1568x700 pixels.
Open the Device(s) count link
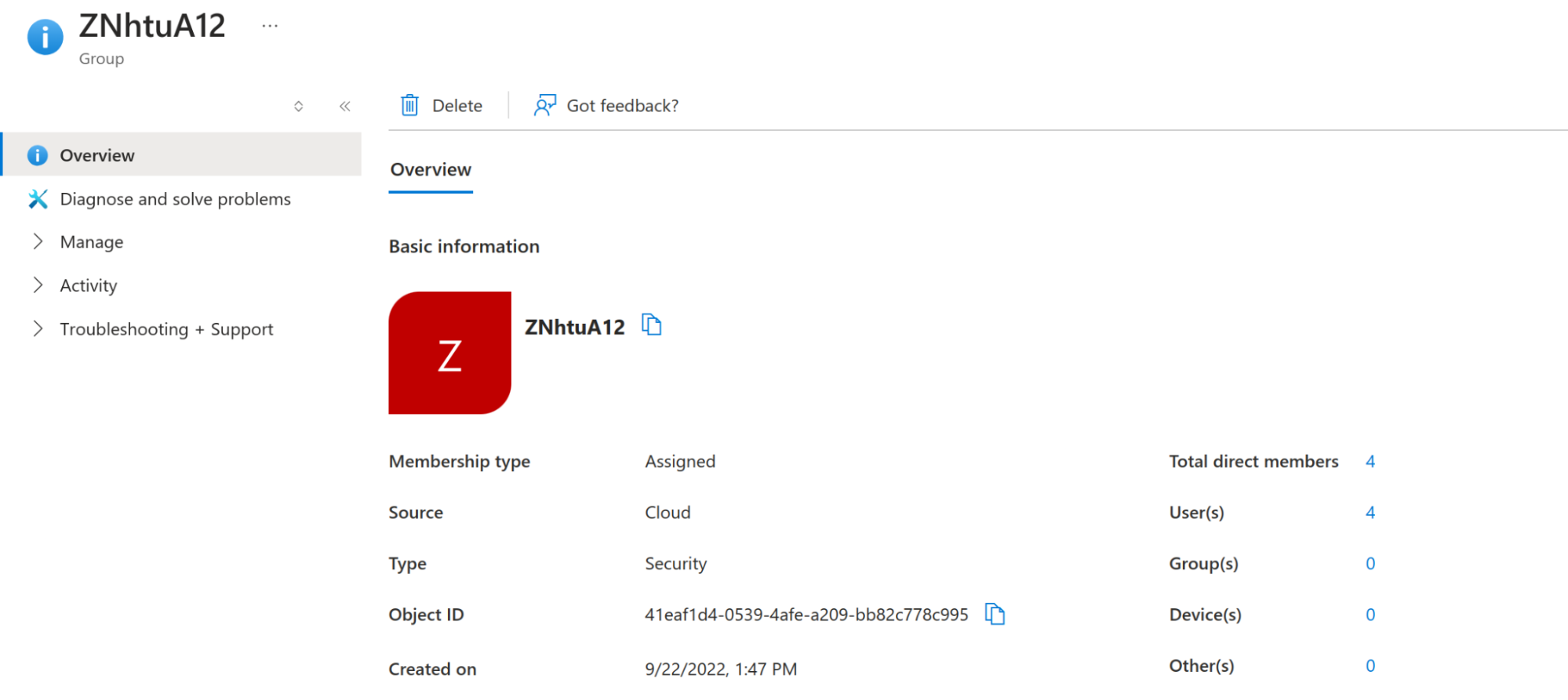(1370, 615)
